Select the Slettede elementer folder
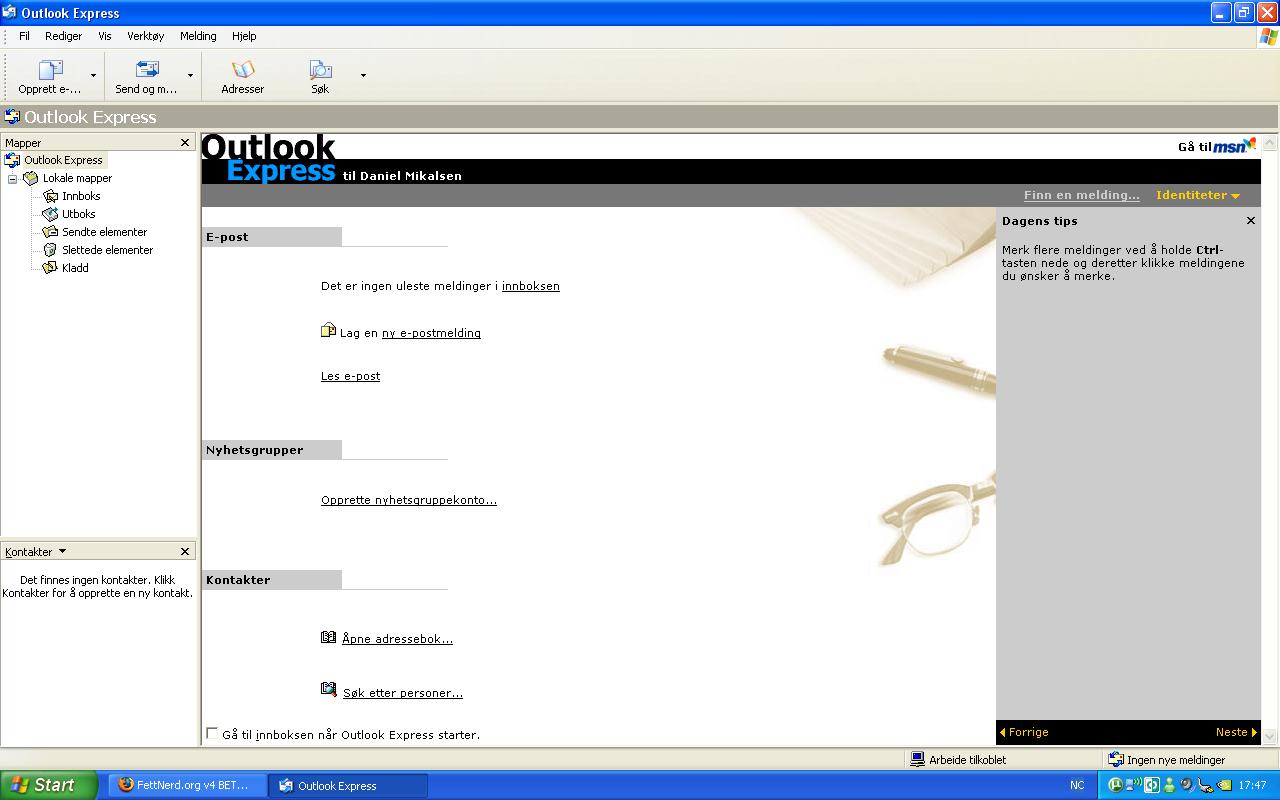 coord(107,250)
